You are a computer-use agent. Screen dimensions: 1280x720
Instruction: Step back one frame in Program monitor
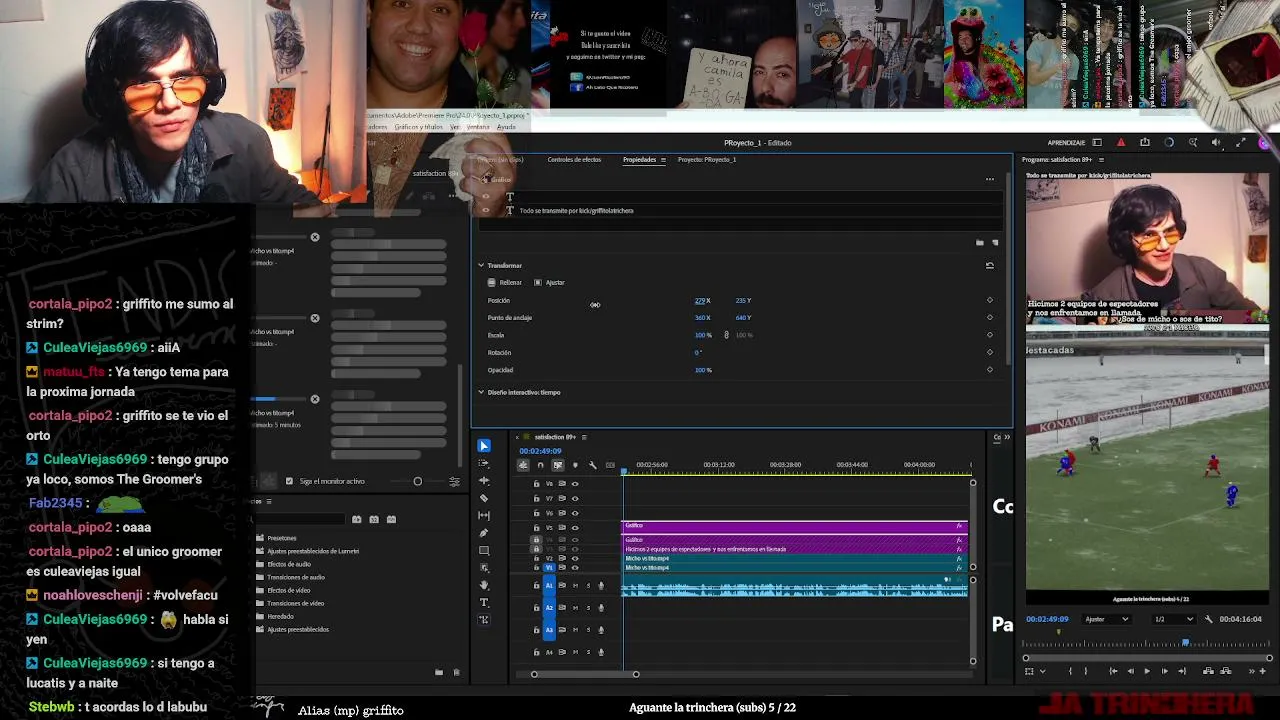tap(1130, 671)
